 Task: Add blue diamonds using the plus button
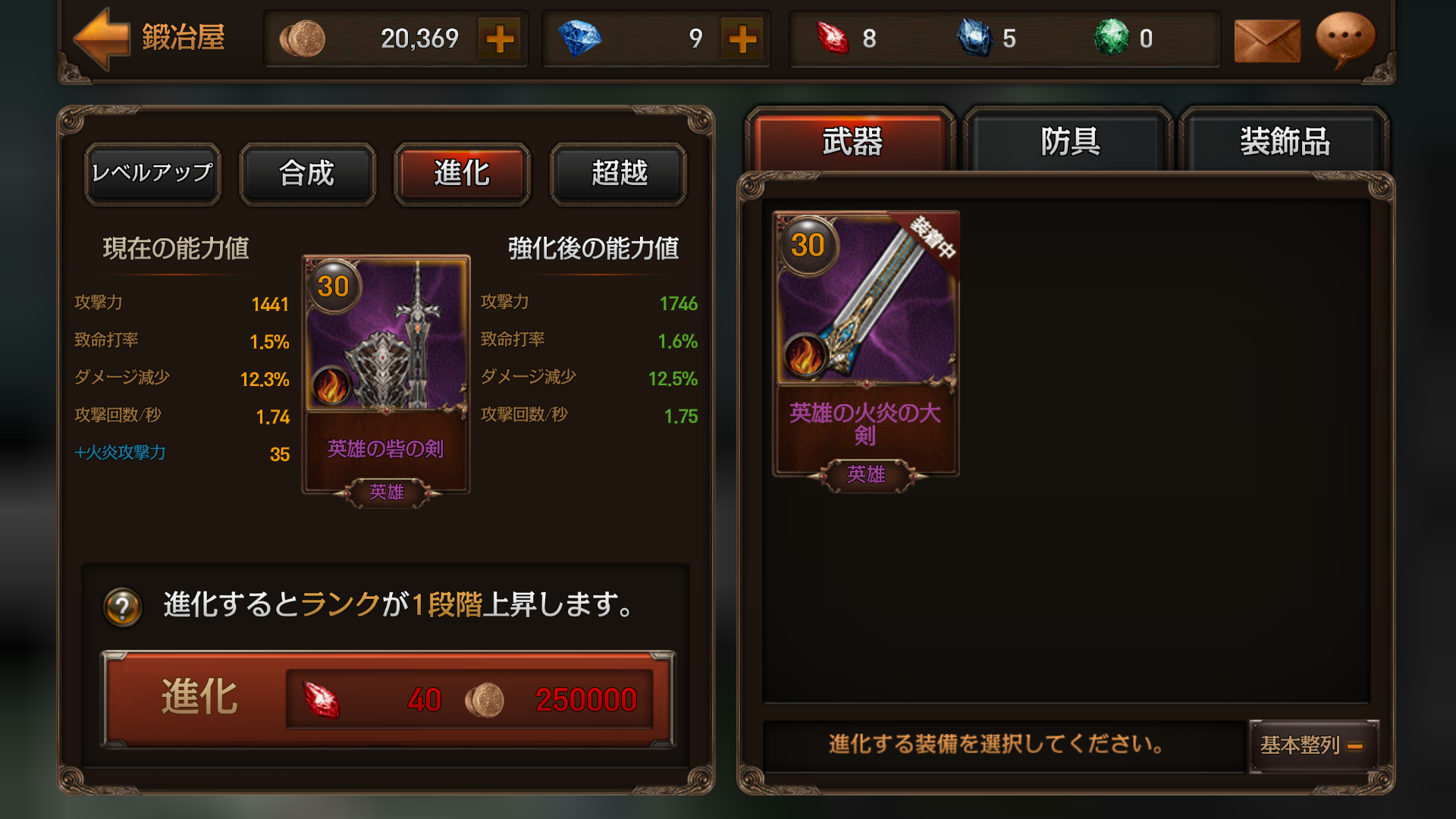click(x=742, y=39)
